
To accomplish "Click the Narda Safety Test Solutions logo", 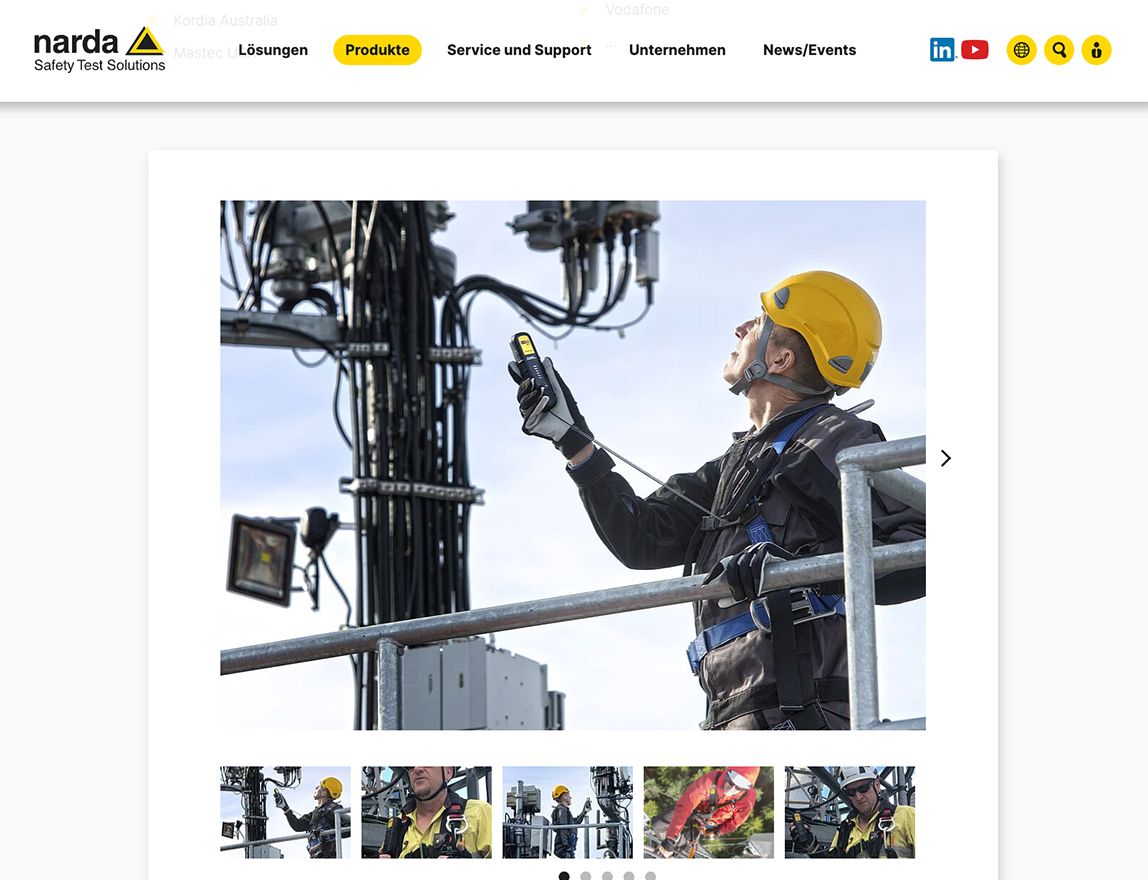I will click(x=99, y=49).
